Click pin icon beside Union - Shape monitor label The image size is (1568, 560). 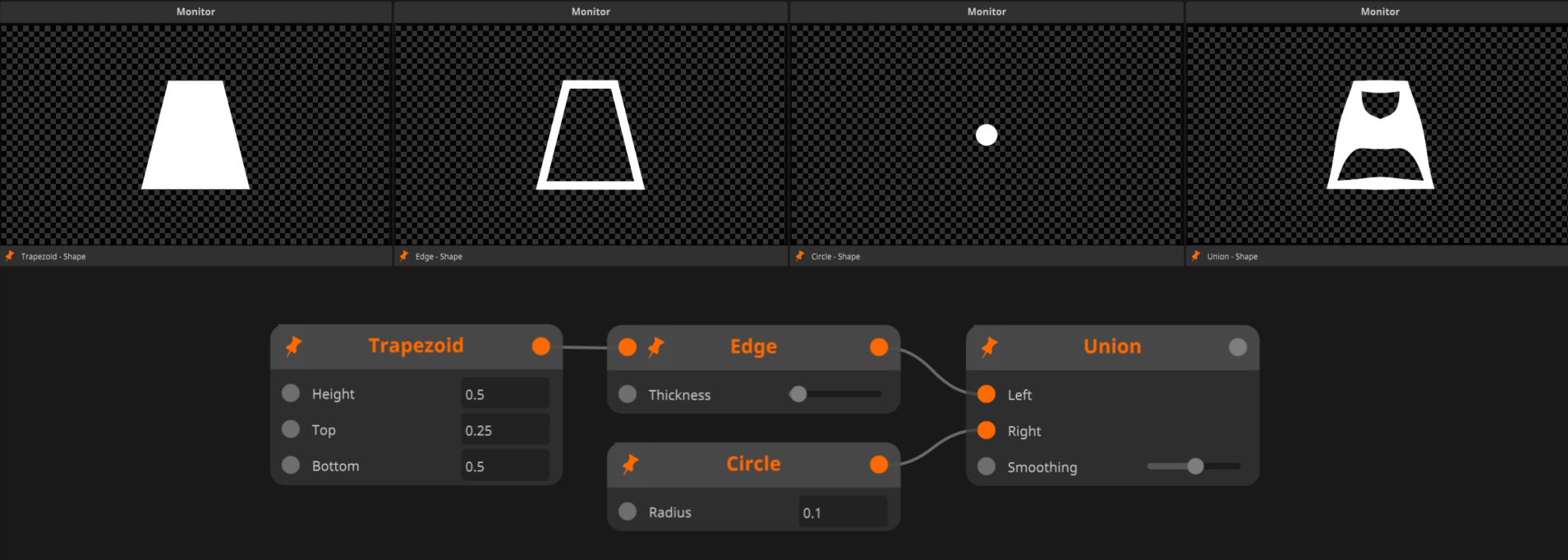click(1196, 256)
